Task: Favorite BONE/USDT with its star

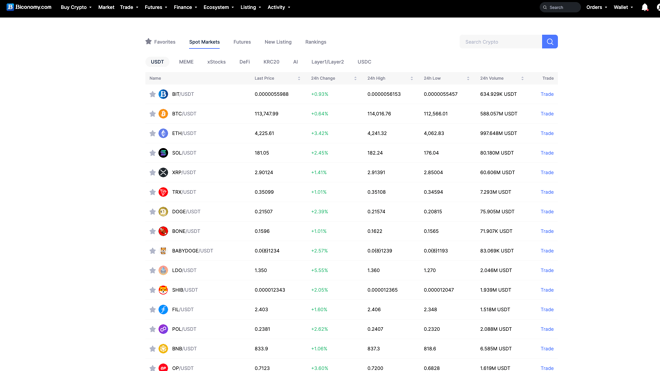Action: click(x=152, y=231)
